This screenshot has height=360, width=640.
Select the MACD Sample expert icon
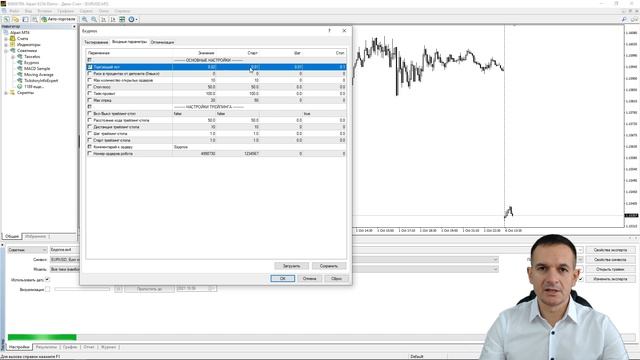coord(20,69)
